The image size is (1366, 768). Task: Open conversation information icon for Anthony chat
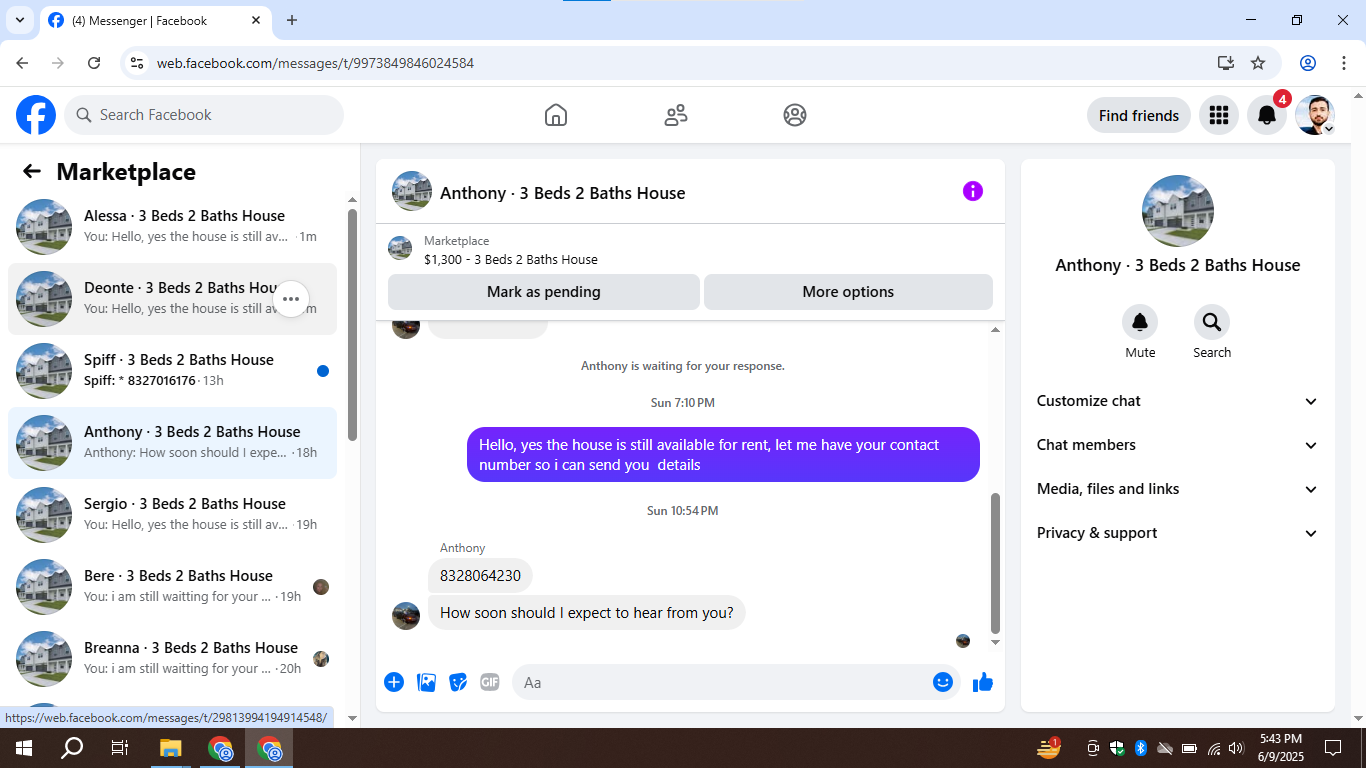click(x=973, y=191)
